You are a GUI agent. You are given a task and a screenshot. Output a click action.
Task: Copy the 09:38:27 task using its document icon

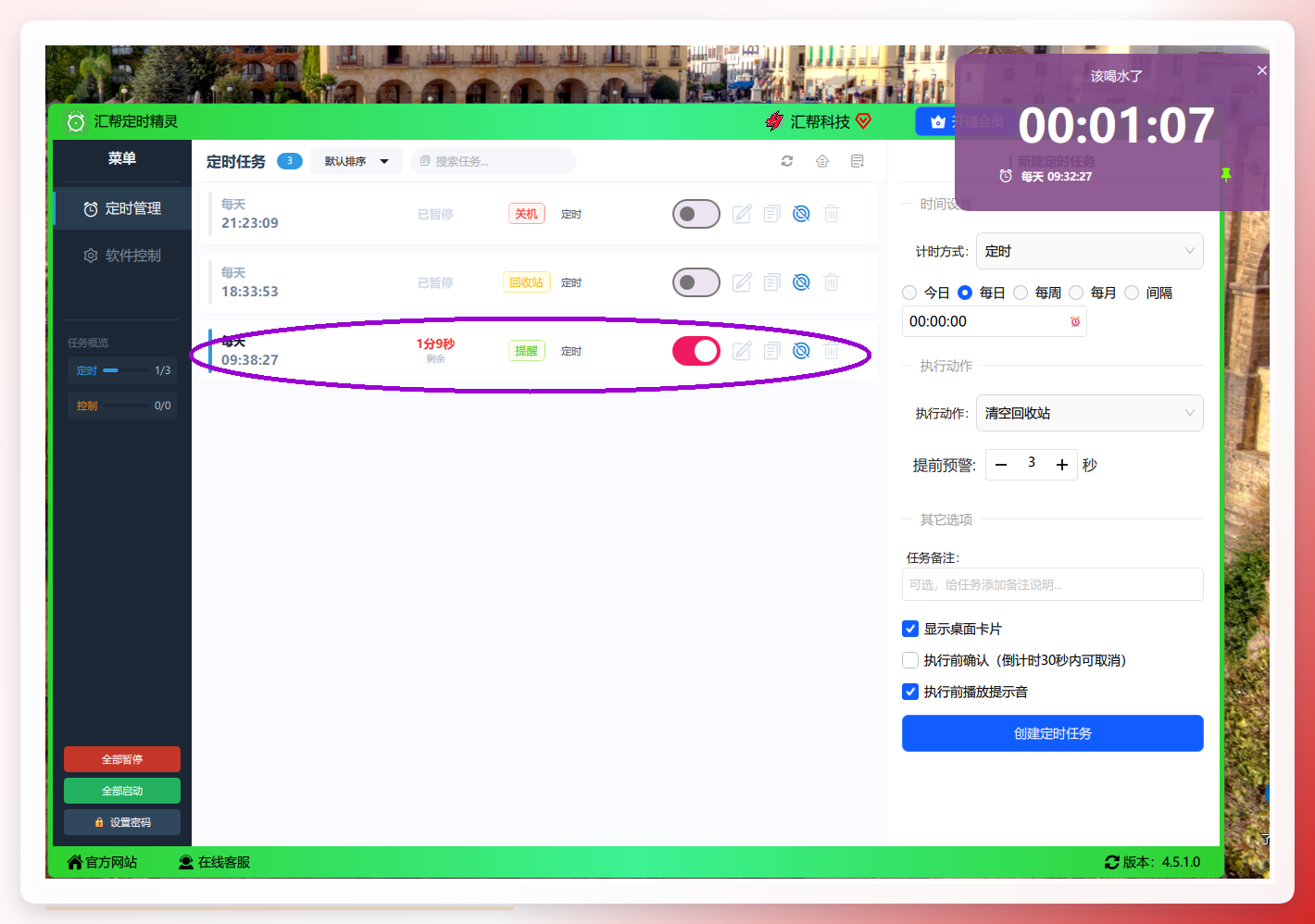click(771, 351)
